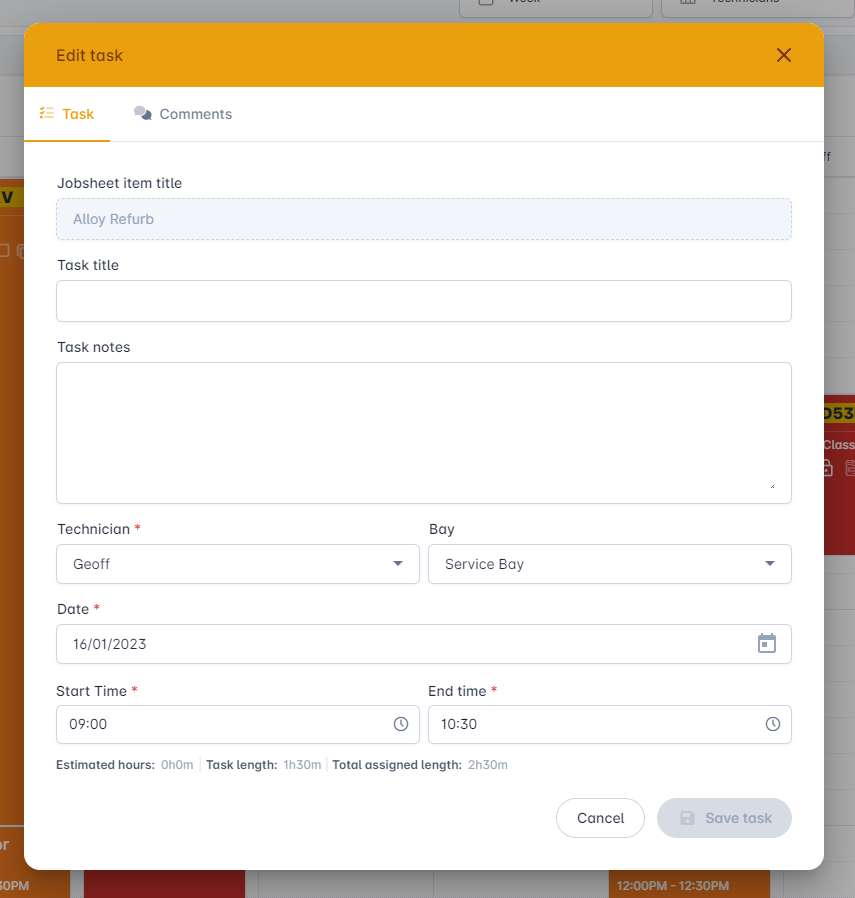Click the Jobsheet item title field

point(424,219)
